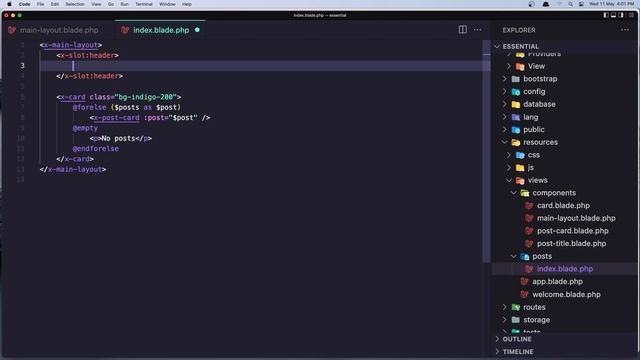640x360 pixels.
Task: Click the routes folder icon
Action: coord(516,307)
